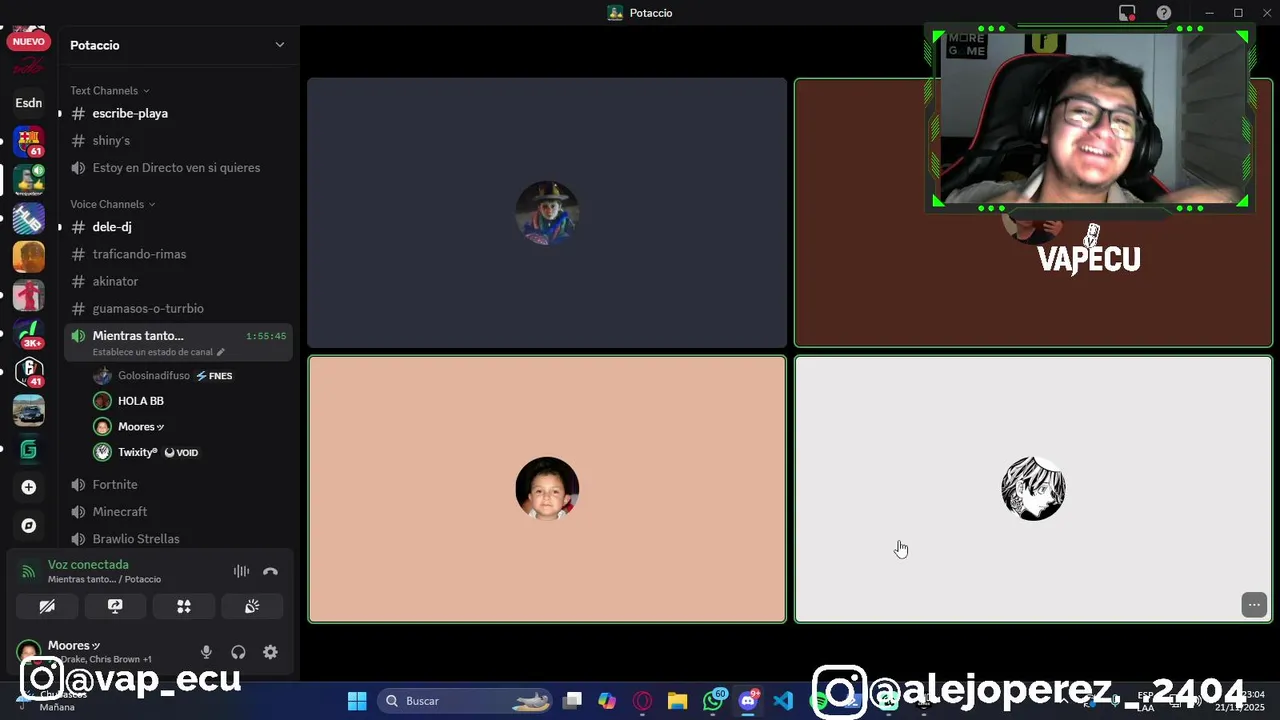Open activities launcher button
The width and height of the screenshot is (1280, 720).
click(184, 606)
